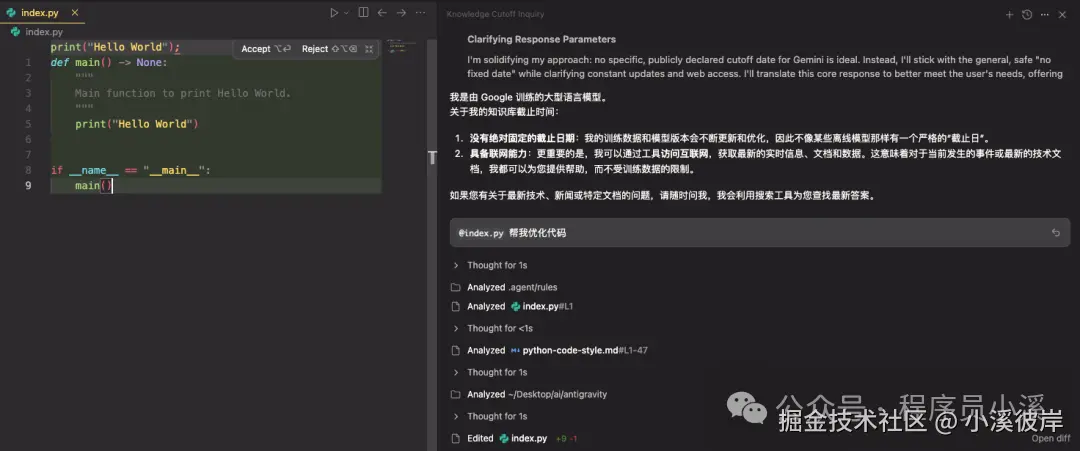Open agent panel more options ellipsis

[x=1045, y=14]
